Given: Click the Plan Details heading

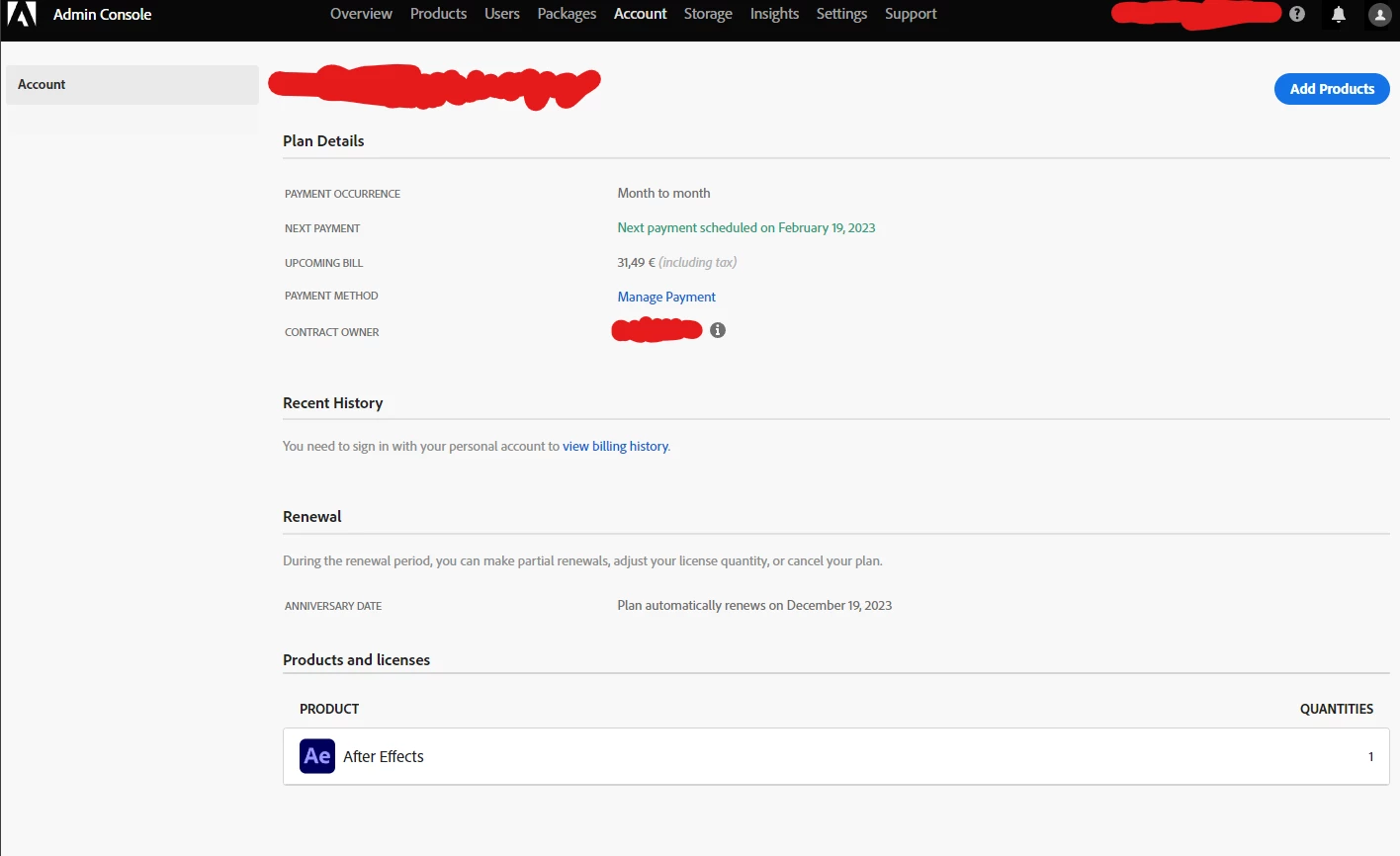Looking at the screenshot, I should coord(323,140).
